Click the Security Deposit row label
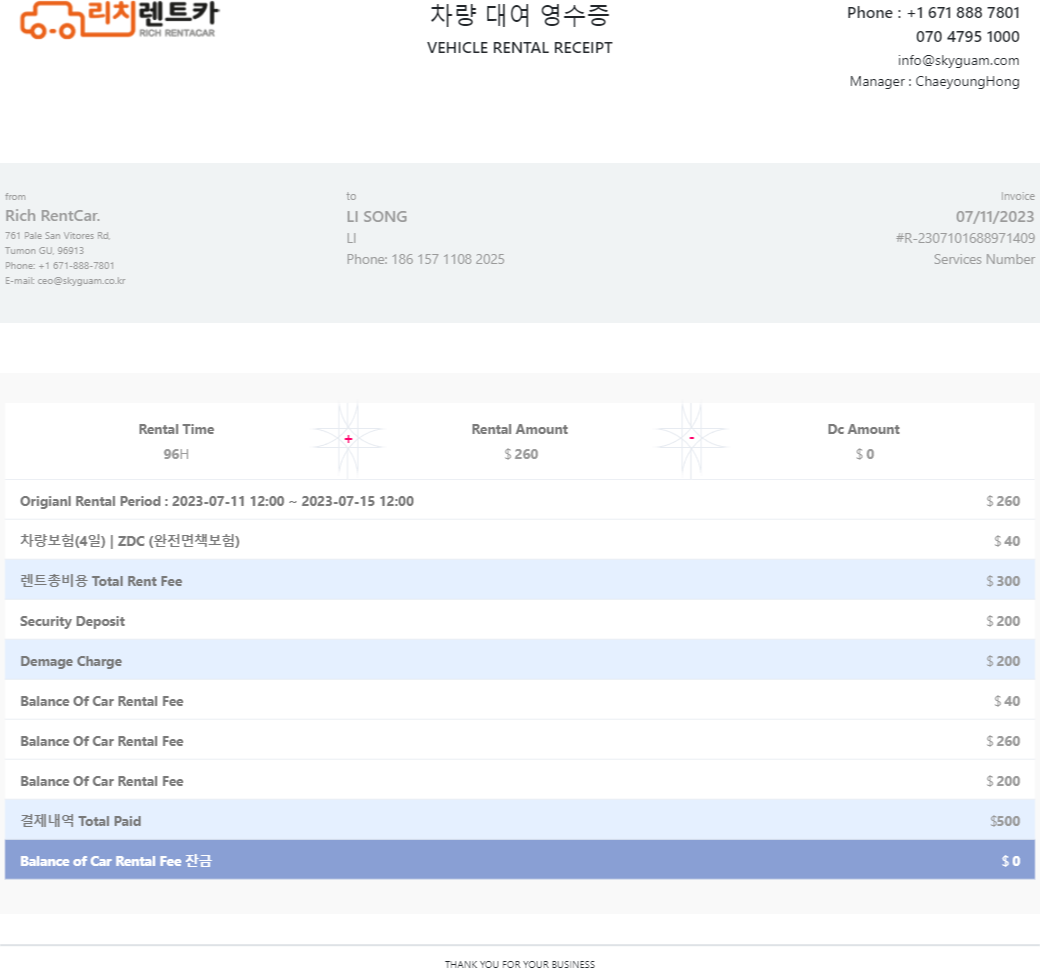Viewport: 1040px width, 971px height. 72,621
